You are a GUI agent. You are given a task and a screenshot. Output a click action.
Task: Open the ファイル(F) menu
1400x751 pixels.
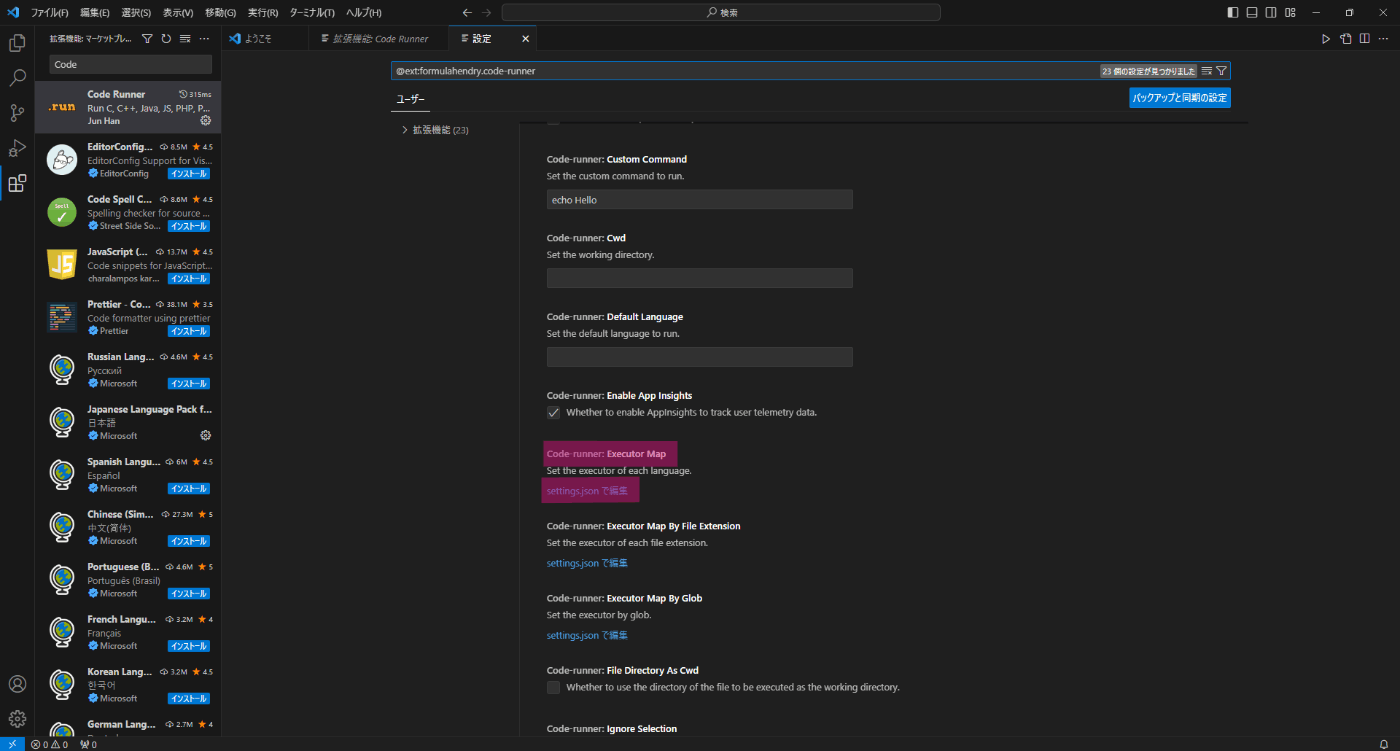click(50, 13)
